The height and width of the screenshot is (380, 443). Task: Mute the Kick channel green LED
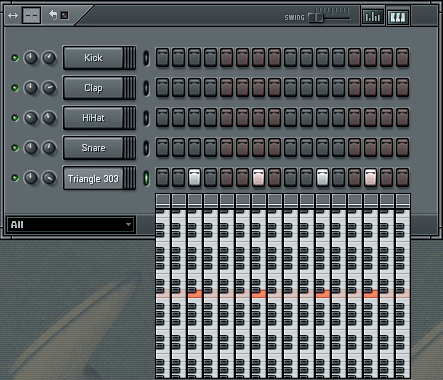pyautogui.click(x=15, y=58)
